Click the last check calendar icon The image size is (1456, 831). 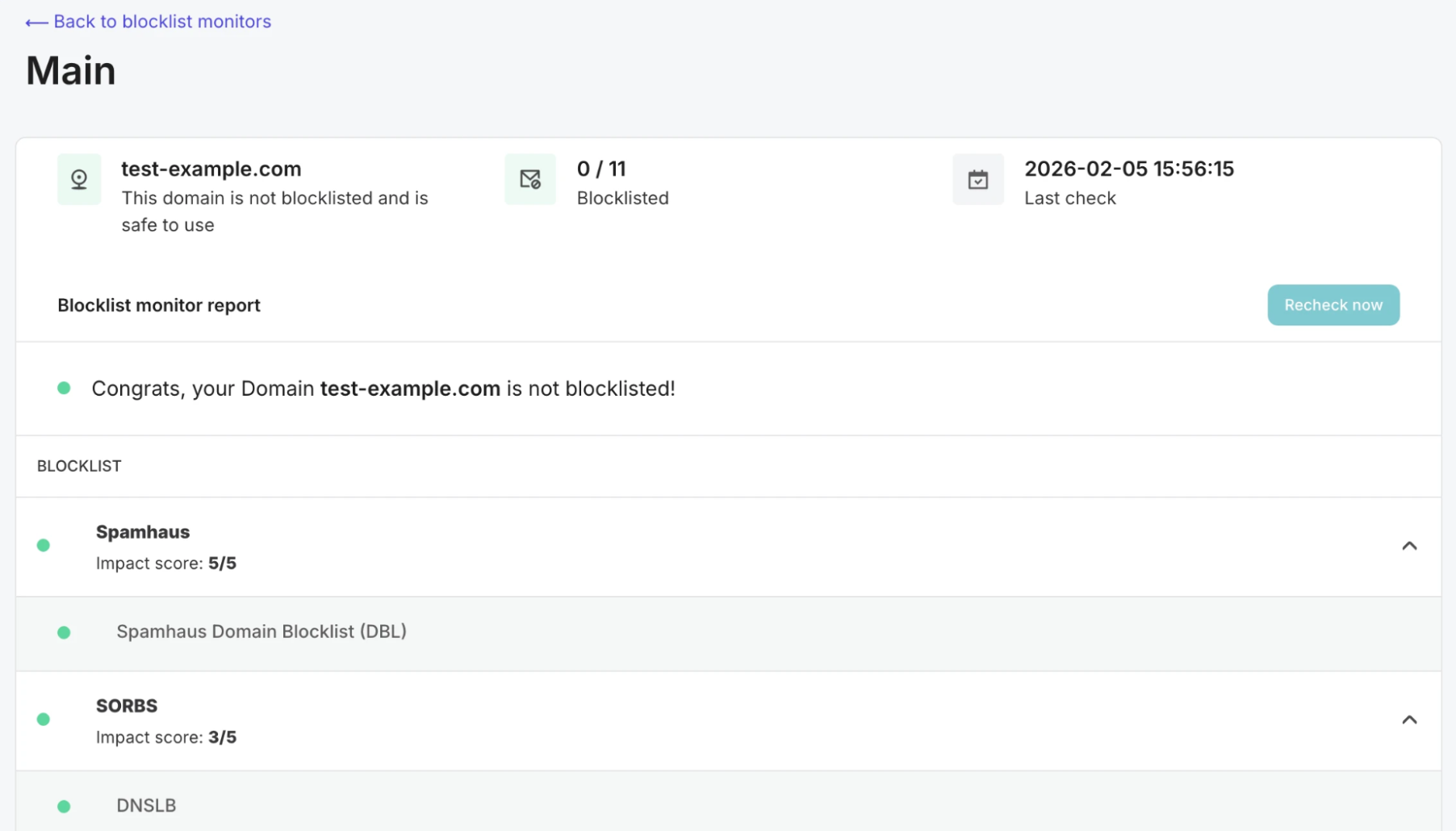point(978,179)
